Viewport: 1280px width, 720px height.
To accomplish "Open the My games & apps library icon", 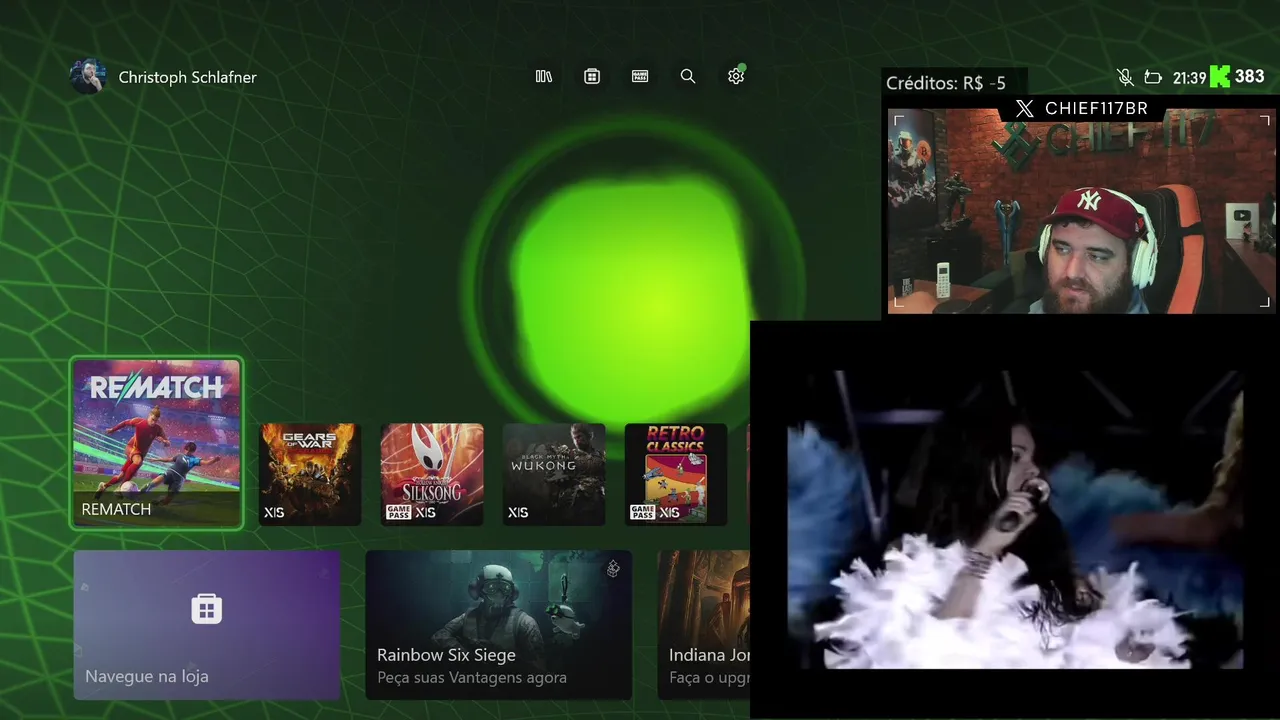I will [544, 76].
